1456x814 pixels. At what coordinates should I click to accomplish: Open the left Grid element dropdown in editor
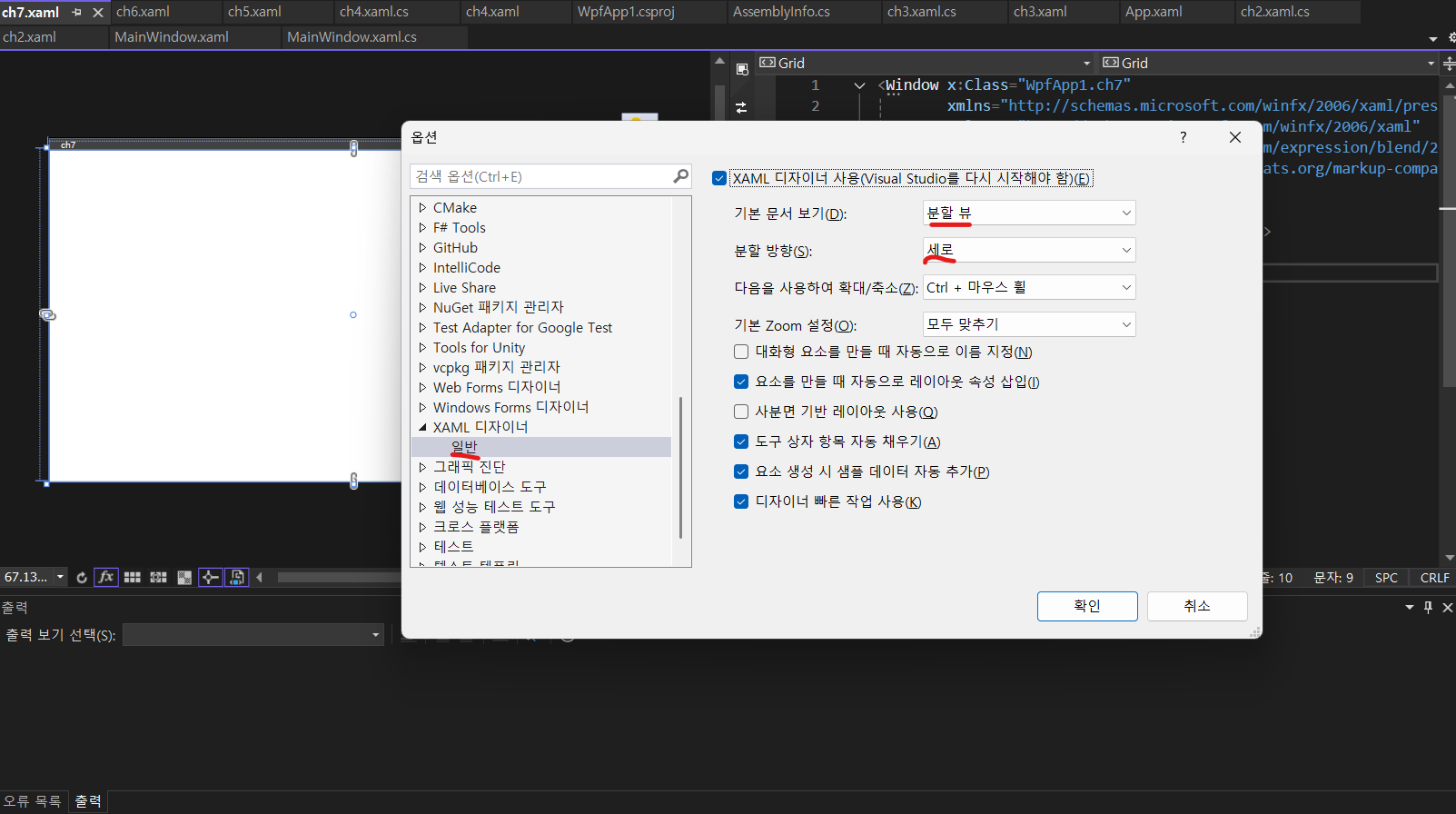925,63
